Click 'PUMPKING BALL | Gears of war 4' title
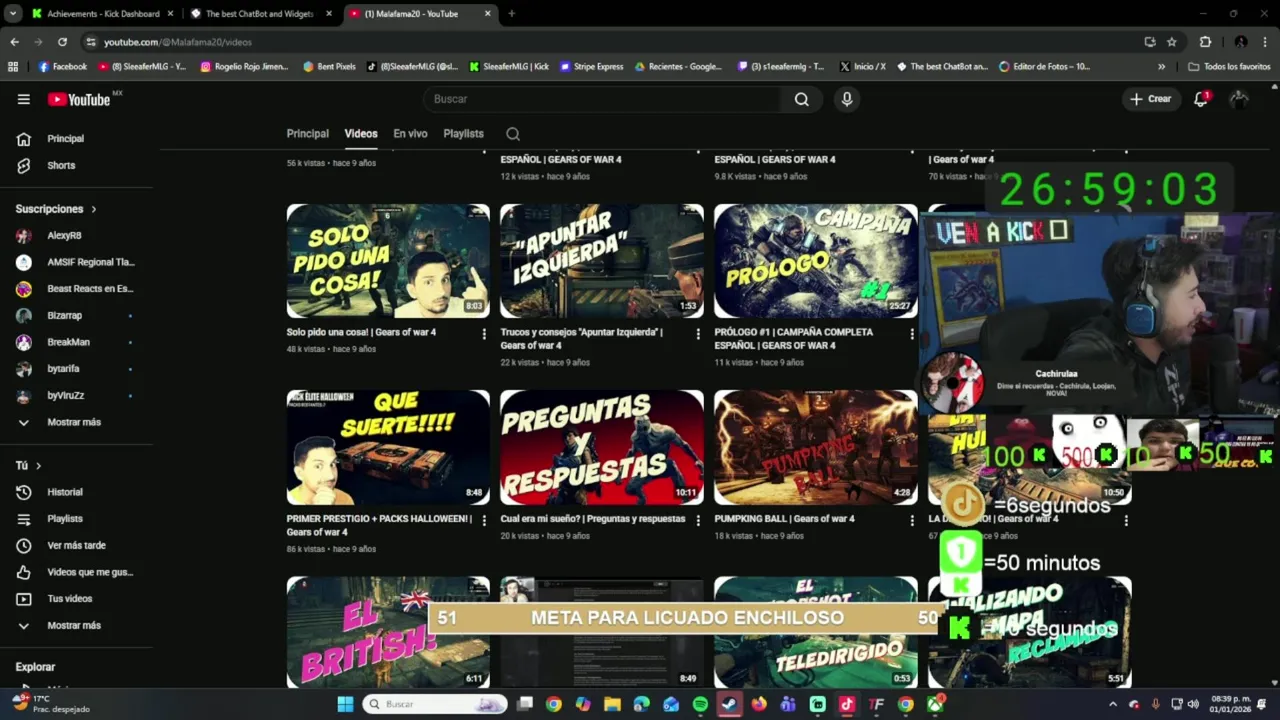1280x720 pixels. pos(784,519)
